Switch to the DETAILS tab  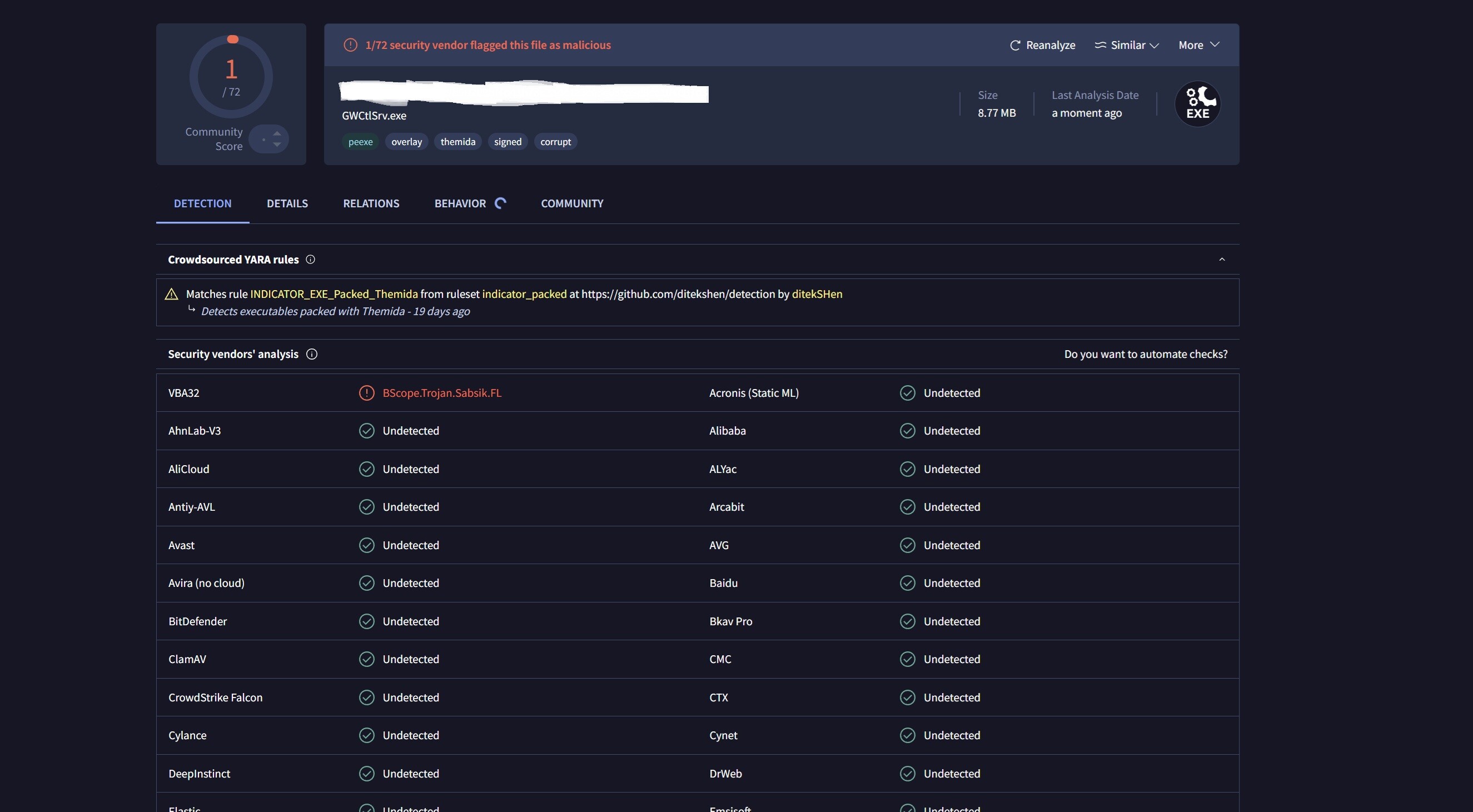click(287, 203)
